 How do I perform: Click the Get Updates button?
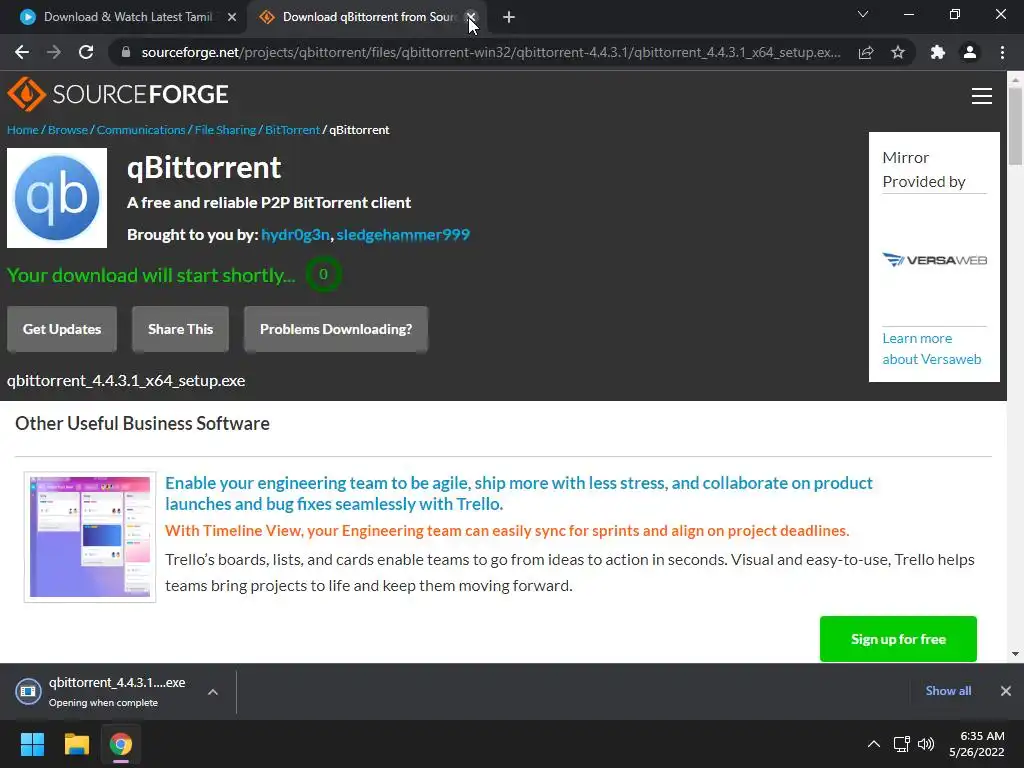[x=62, y=329]
